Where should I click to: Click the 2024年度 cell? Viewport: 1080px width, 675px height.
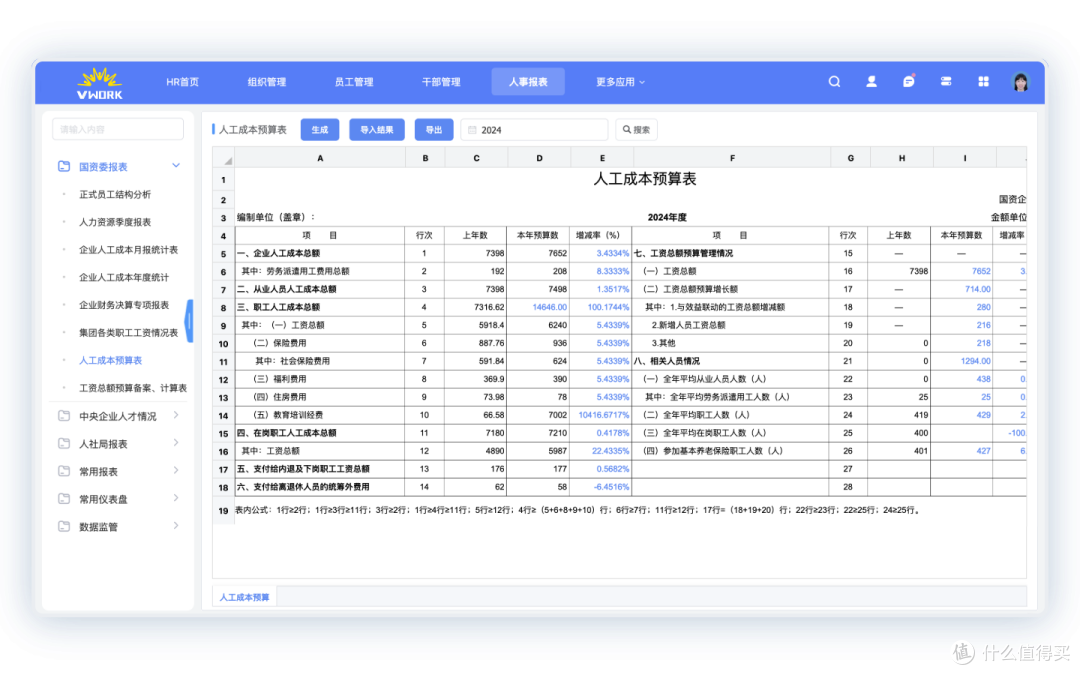click(667, 217)
